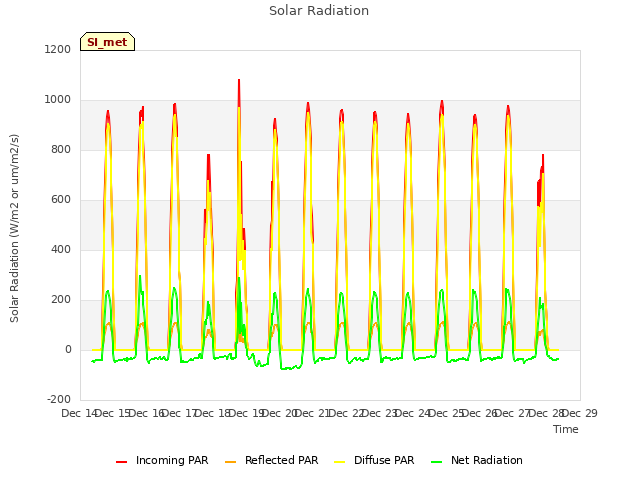The image size is (640, 480).
Task: Click the 200 y-axis tick value
Action: (61, 300)
